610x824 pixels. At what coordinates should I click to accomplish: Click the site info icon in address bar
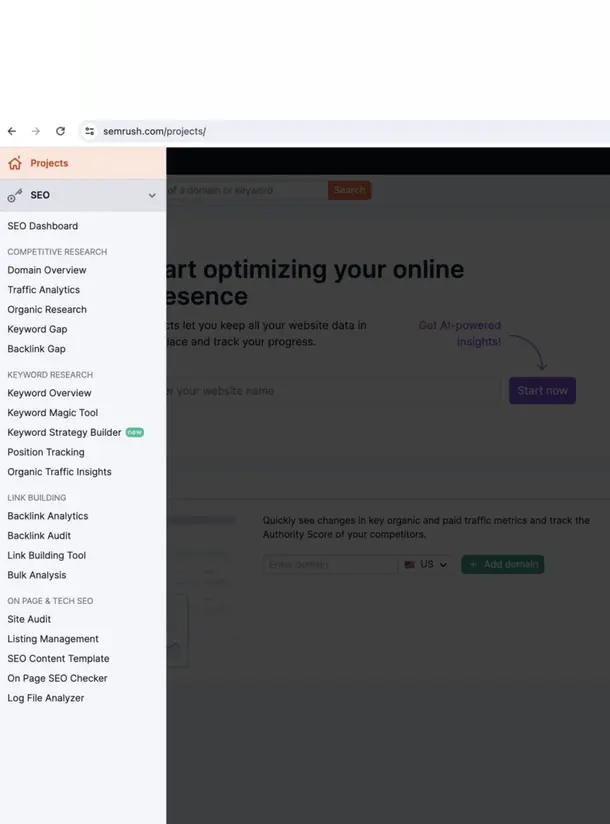click(89, 131)
